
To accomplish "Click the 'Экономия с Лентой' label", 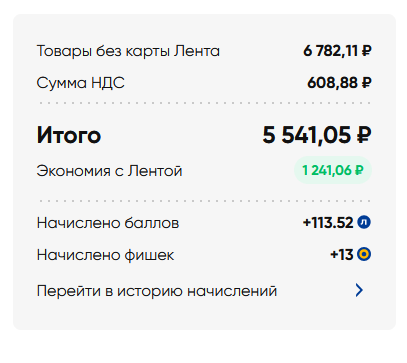I will (x=109, y=171).
